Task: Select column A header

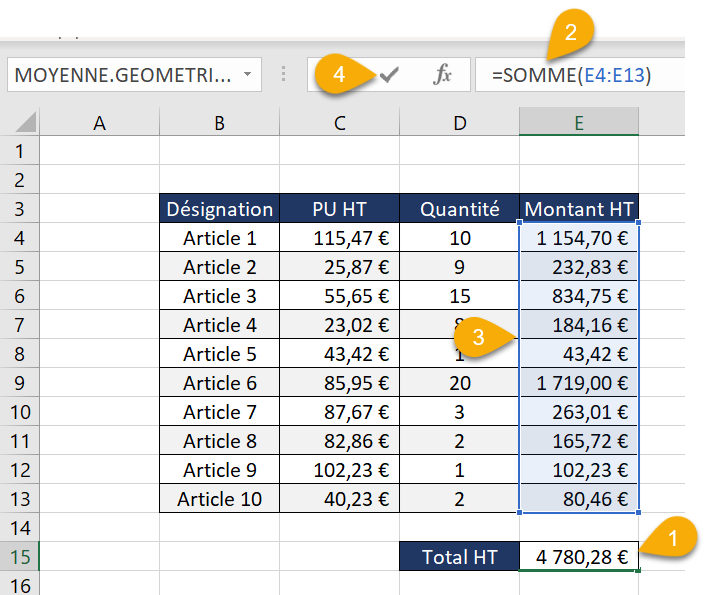Action: (99, 122)
